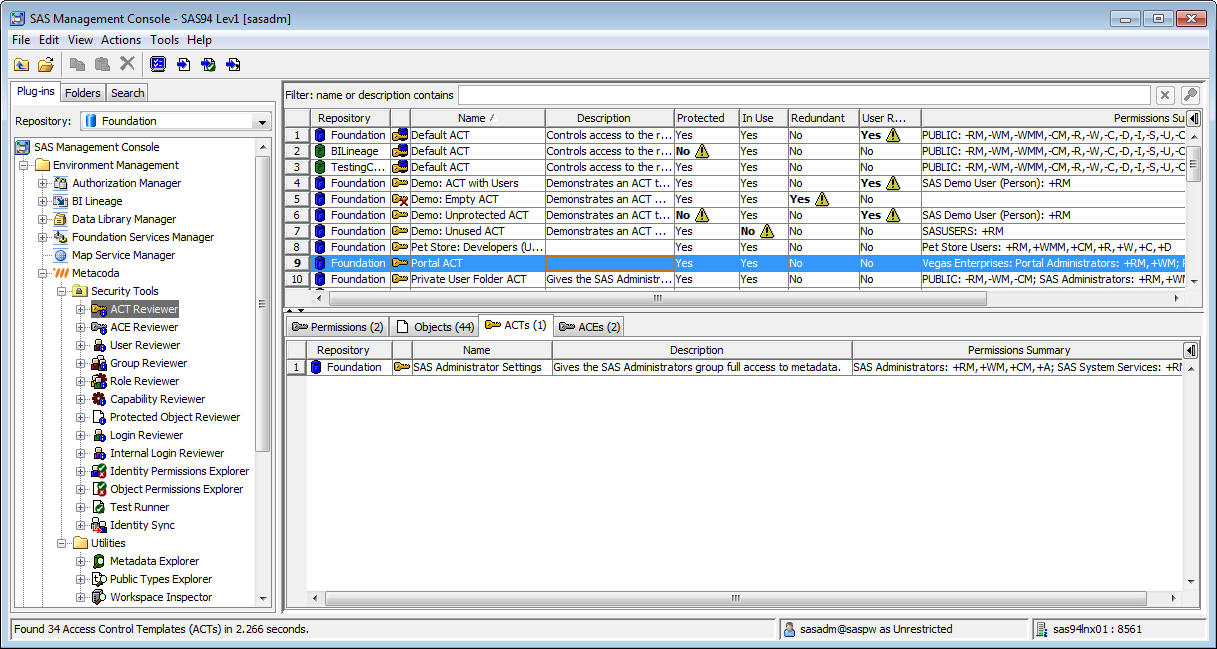
Task: Click the open folder toolbar icon
Action: tap(46, 64)
